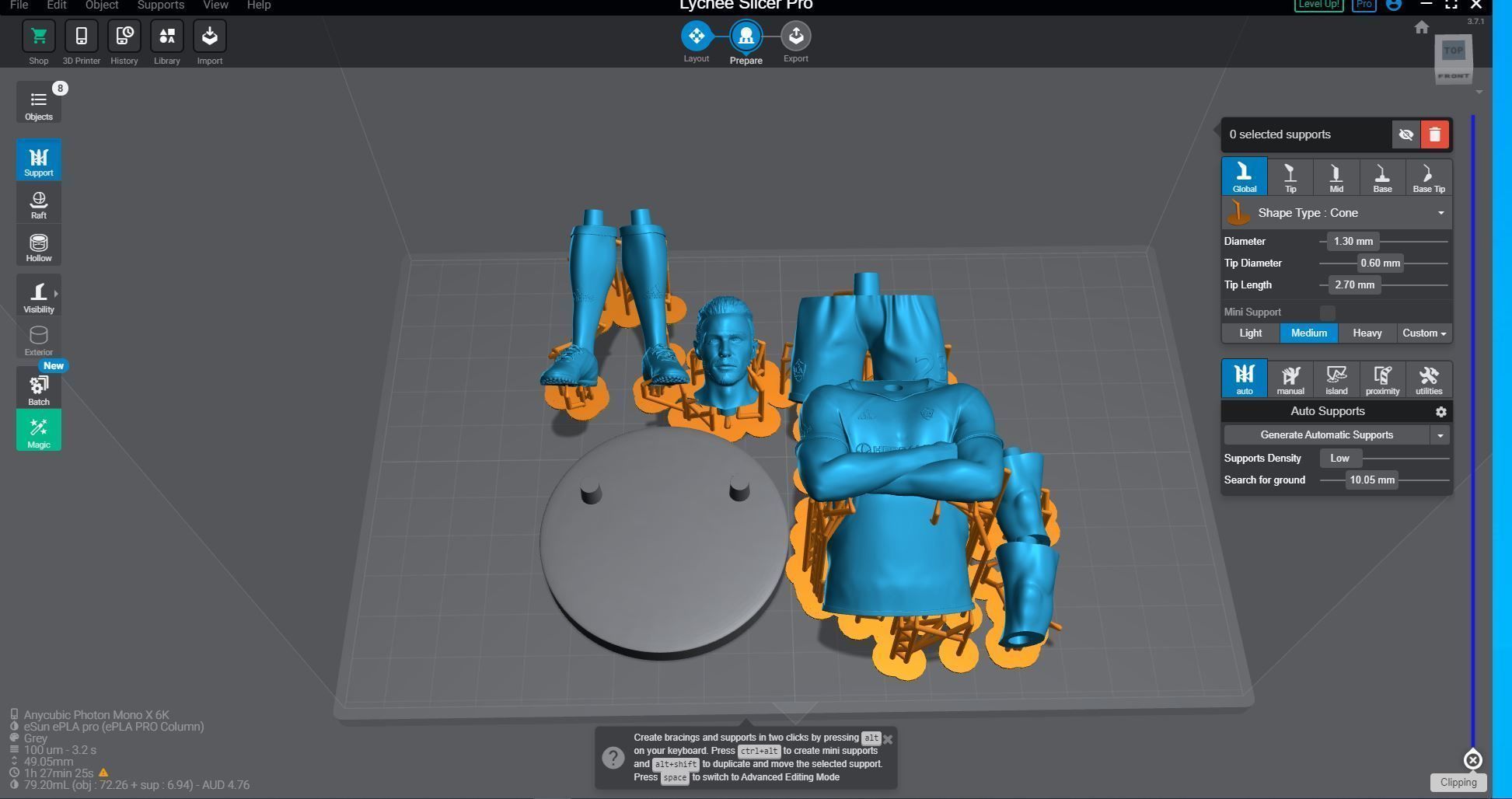Click the Clipping button
Viewport: 1512px width, 799px height.
pos(1458,783)
